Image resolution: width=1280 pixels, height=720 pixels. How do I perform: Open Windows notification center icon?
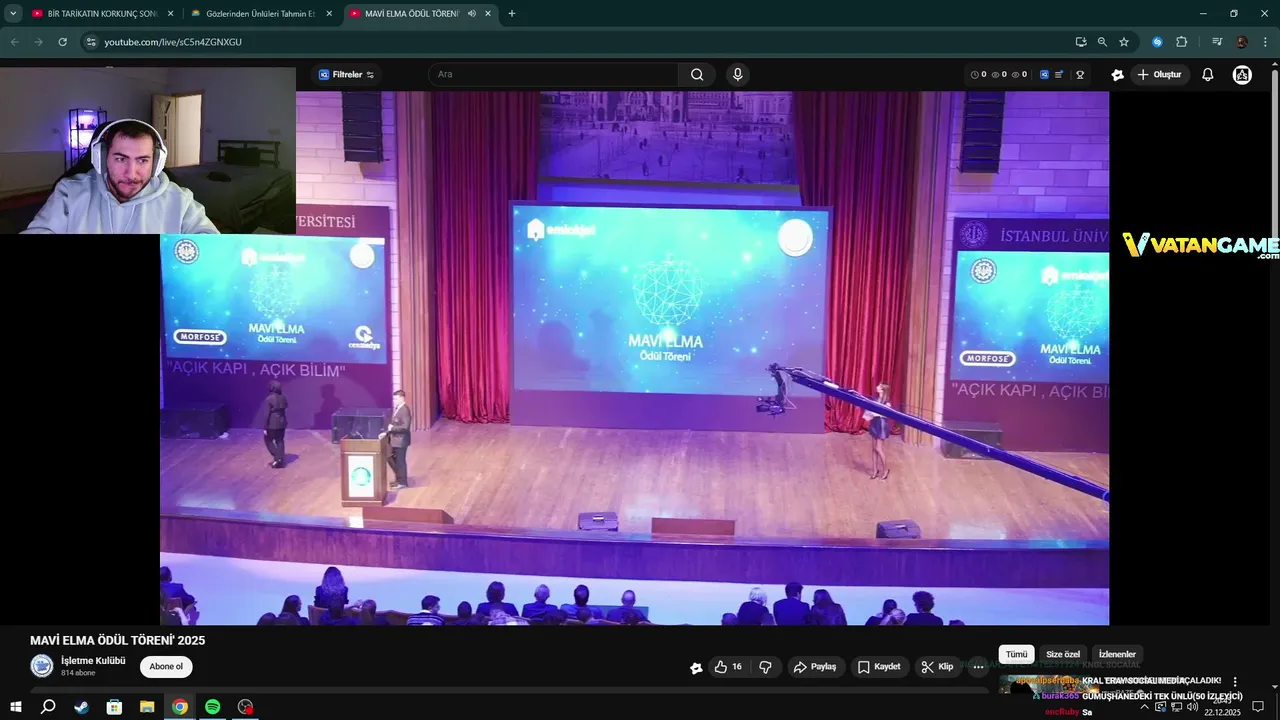(x=1258, y=707)
